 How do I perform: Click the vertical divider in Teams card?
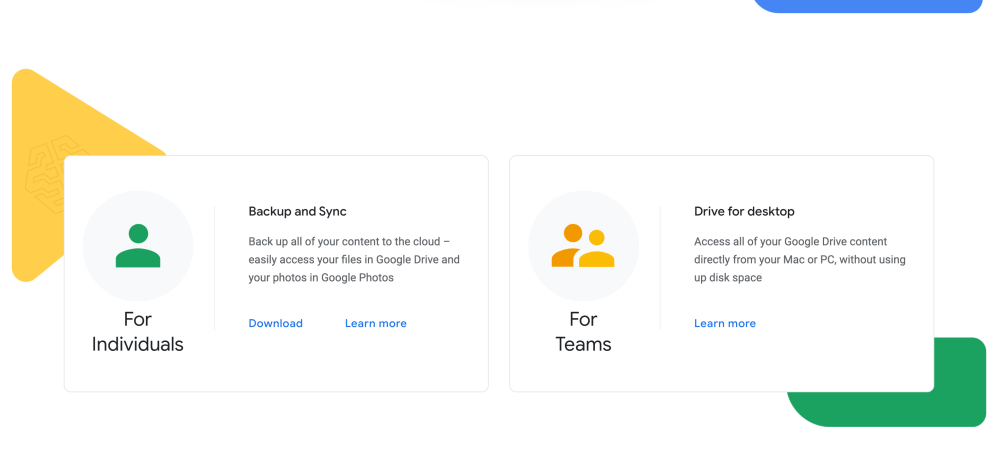tap(660, 268)
